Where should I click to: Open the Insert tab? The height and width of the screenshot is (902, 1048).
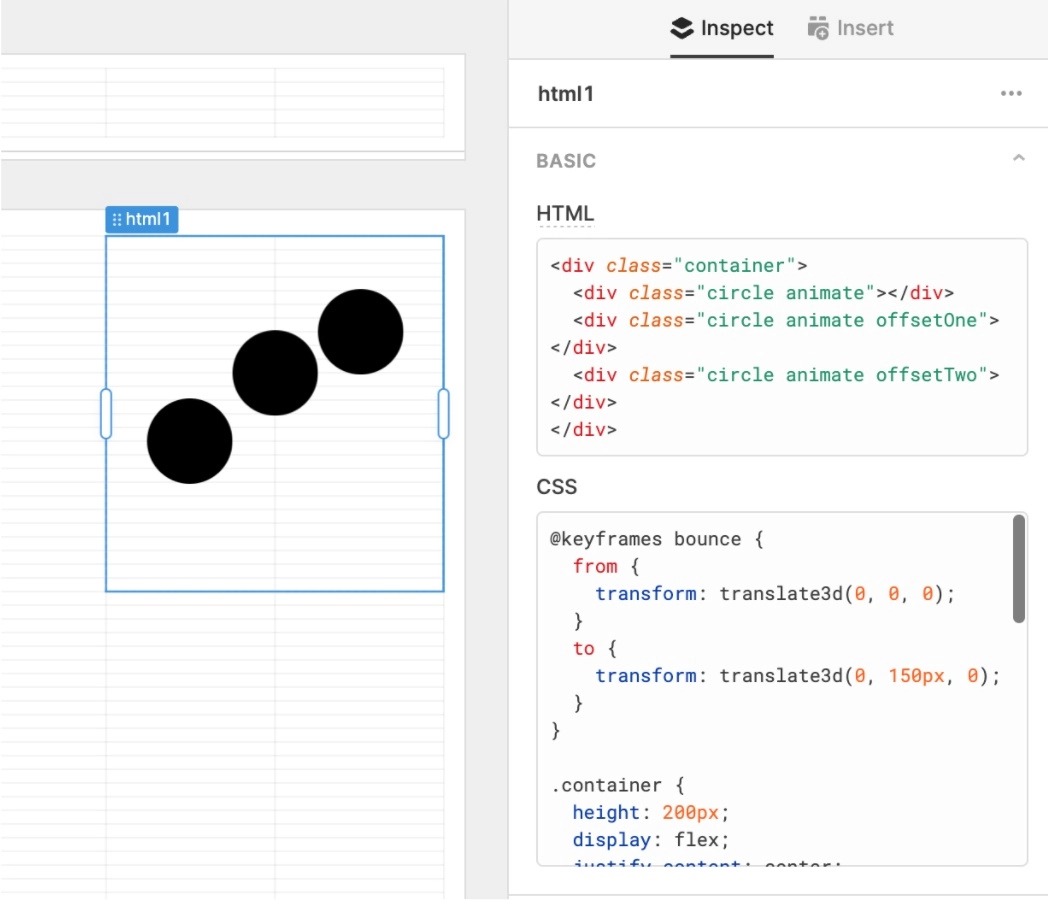coord(850,28)
